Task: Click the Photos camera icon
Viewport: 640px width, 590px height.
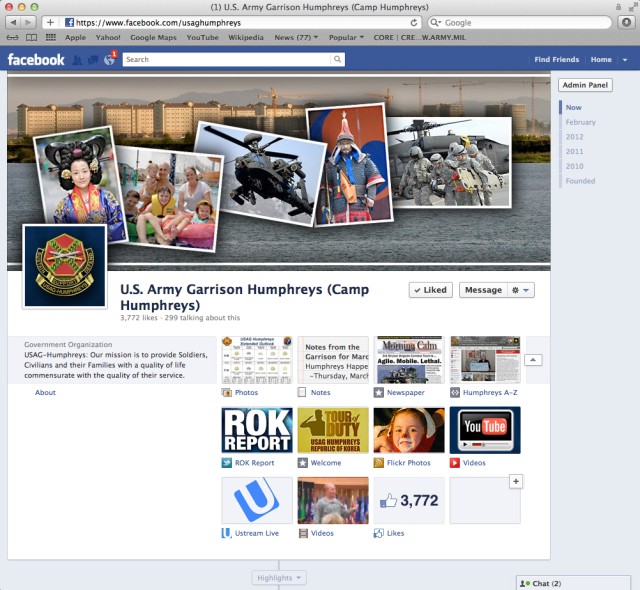Action: [227, 393]
